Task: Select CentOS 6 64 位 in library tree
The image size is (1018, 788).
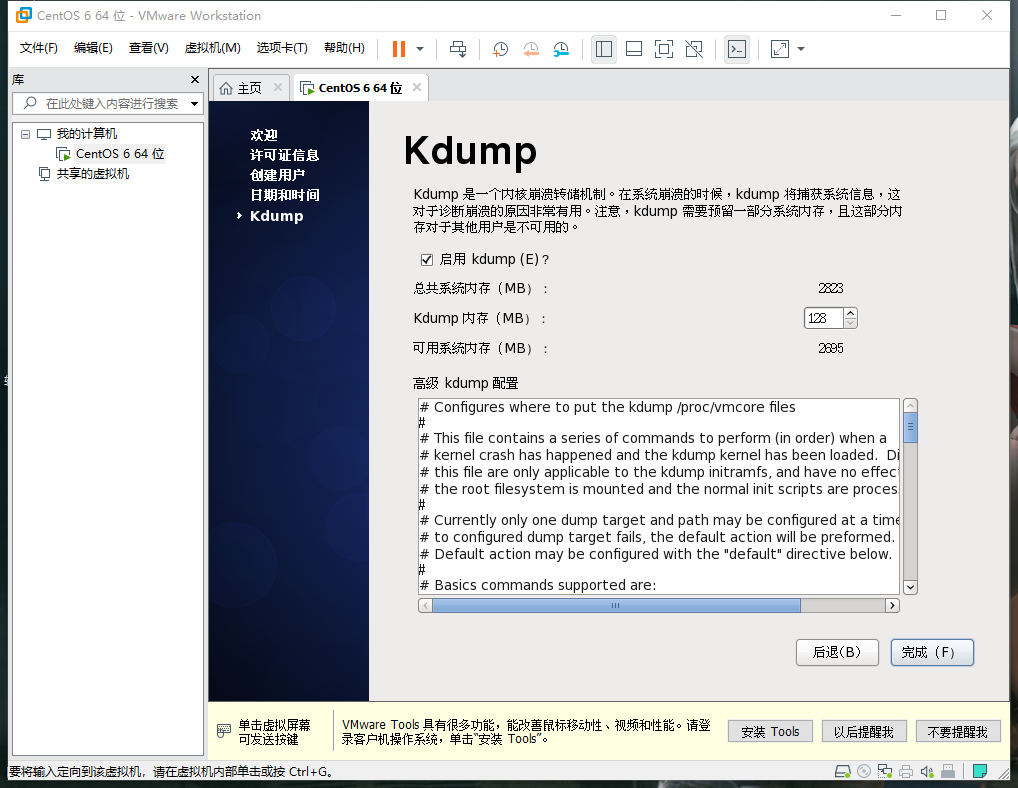Action: click(x=119, y=154)
